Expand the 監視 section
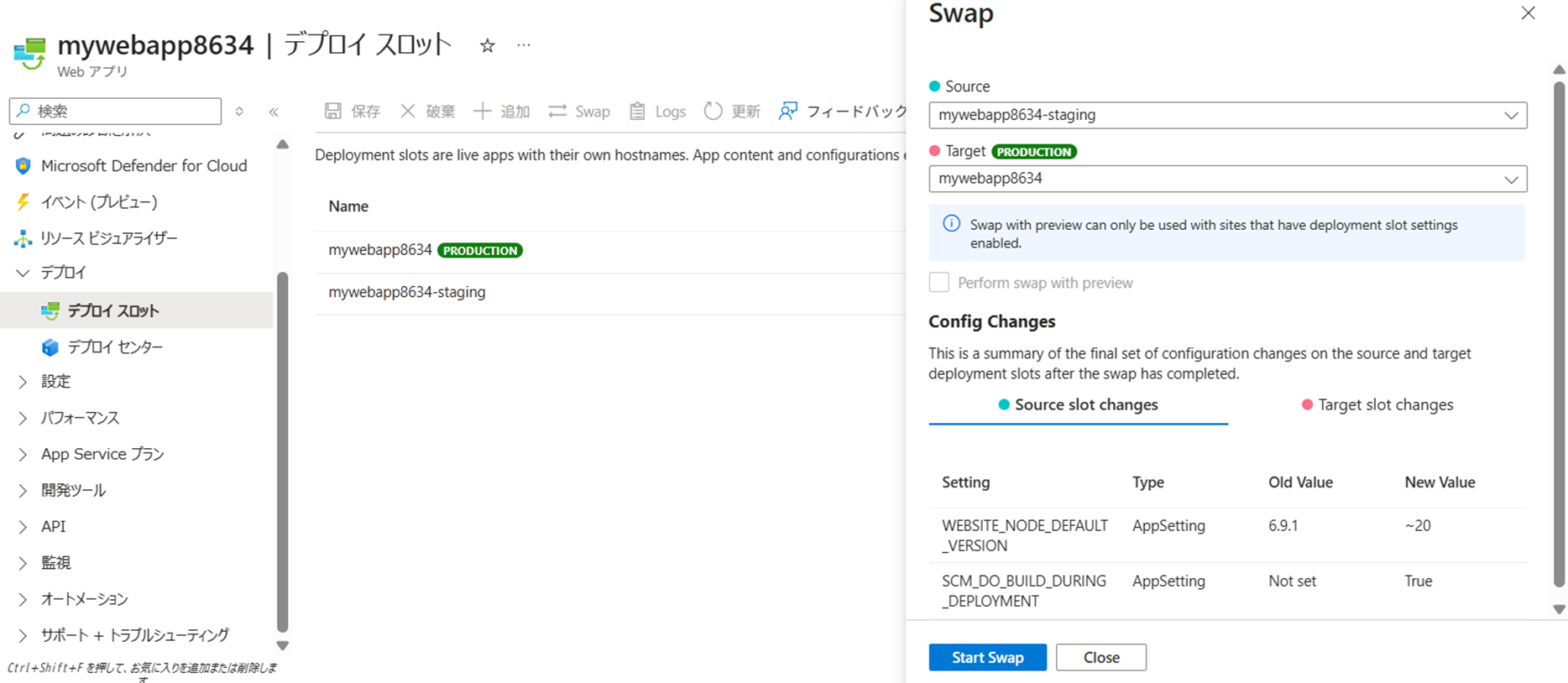1568x683 pixels. (x=23, y=562)
